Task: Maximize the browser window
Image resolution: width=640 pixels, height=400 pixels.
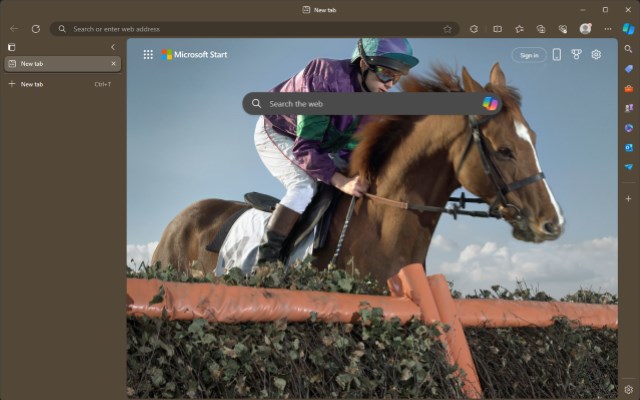Action: pos(605,10)
